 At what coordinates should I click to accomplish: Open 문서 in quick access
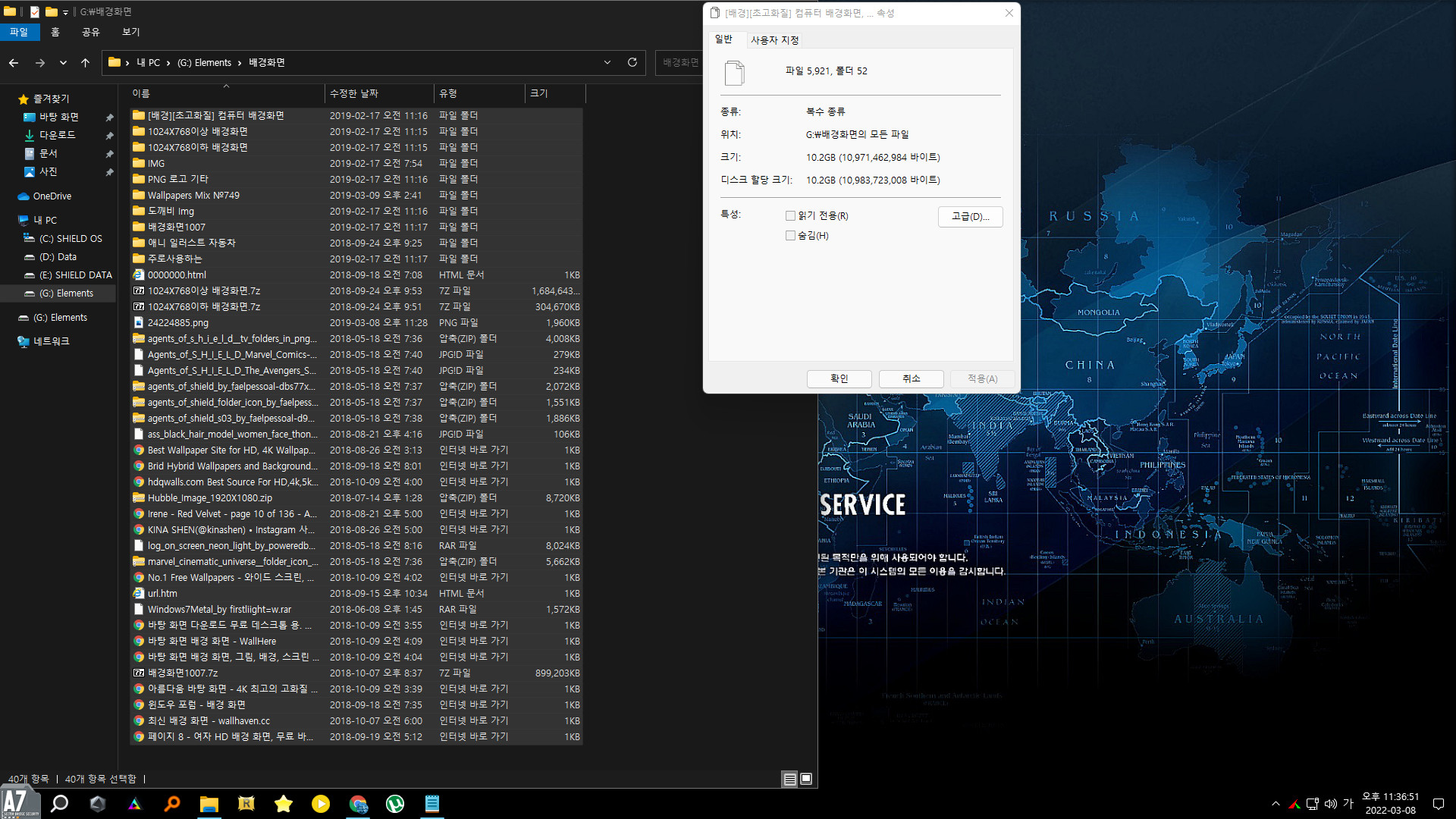click(x=49, y=153)
